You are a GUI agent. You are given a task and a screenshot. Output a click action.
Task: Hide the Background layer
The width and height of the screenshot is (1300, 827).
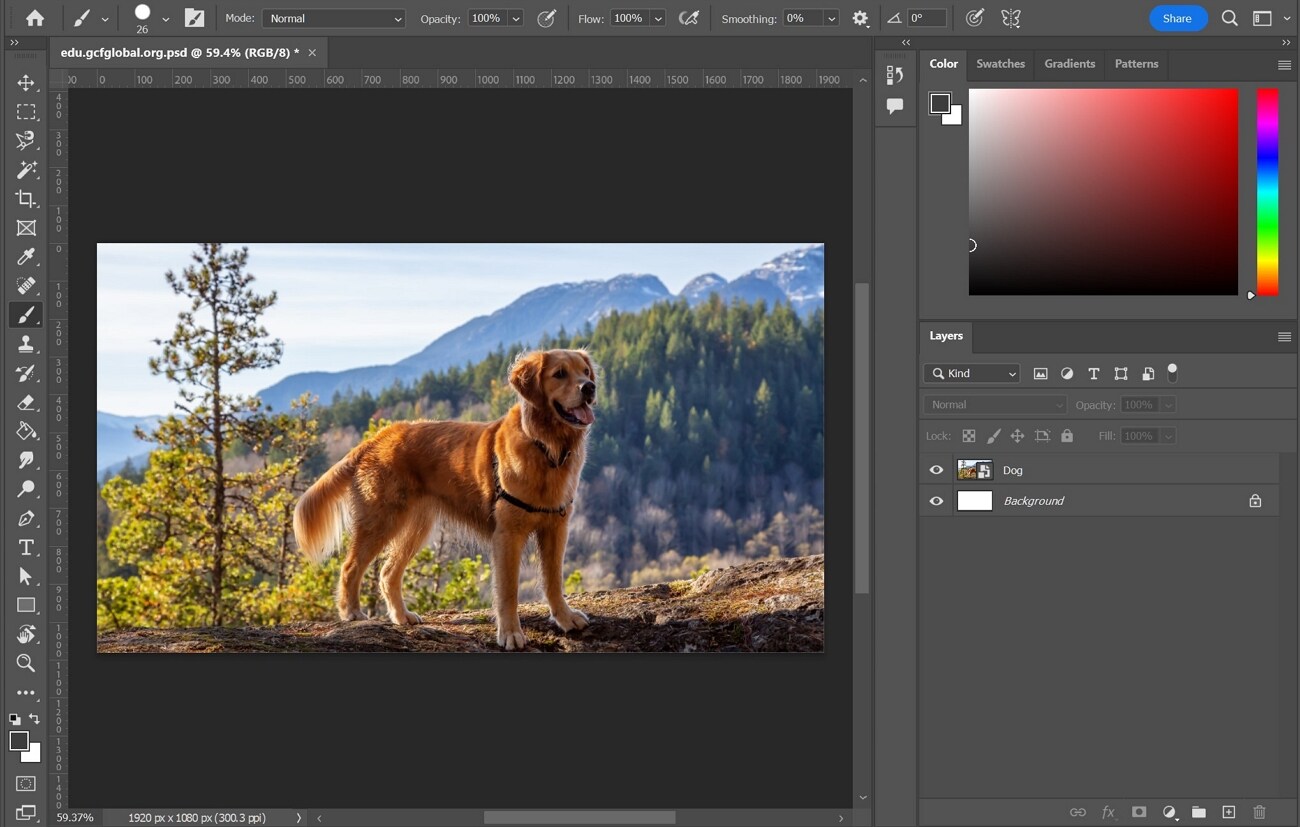pos(936,501)
